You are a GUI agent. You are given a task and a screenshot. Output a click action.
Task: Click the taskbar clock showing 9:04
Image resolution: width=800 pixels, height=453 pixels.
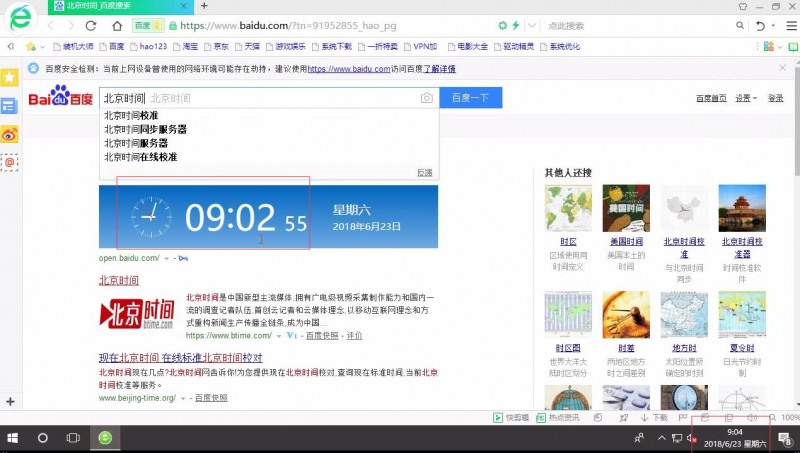click(735, 438)
